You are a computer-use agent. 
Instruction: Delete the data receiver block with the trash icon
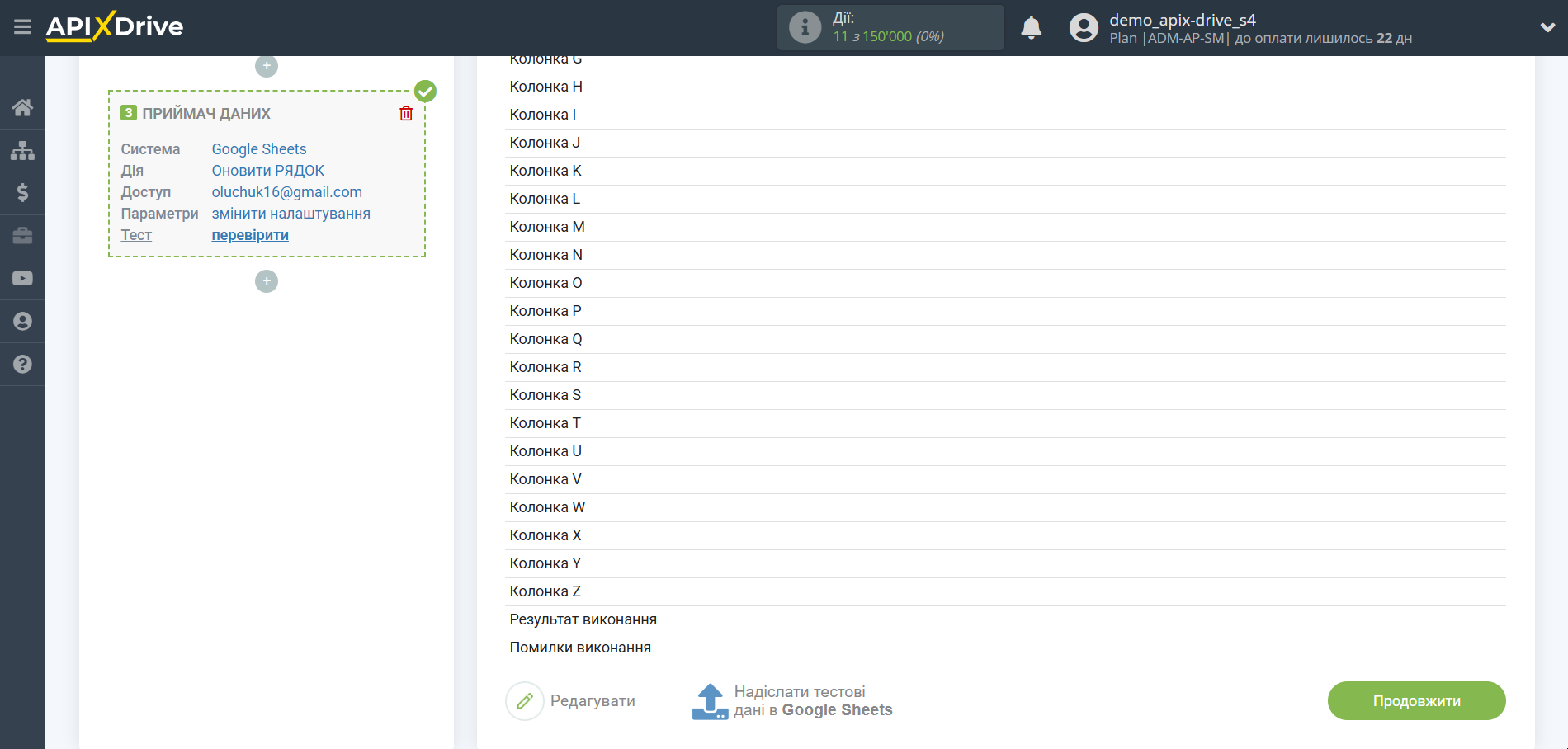click(406, 114)
